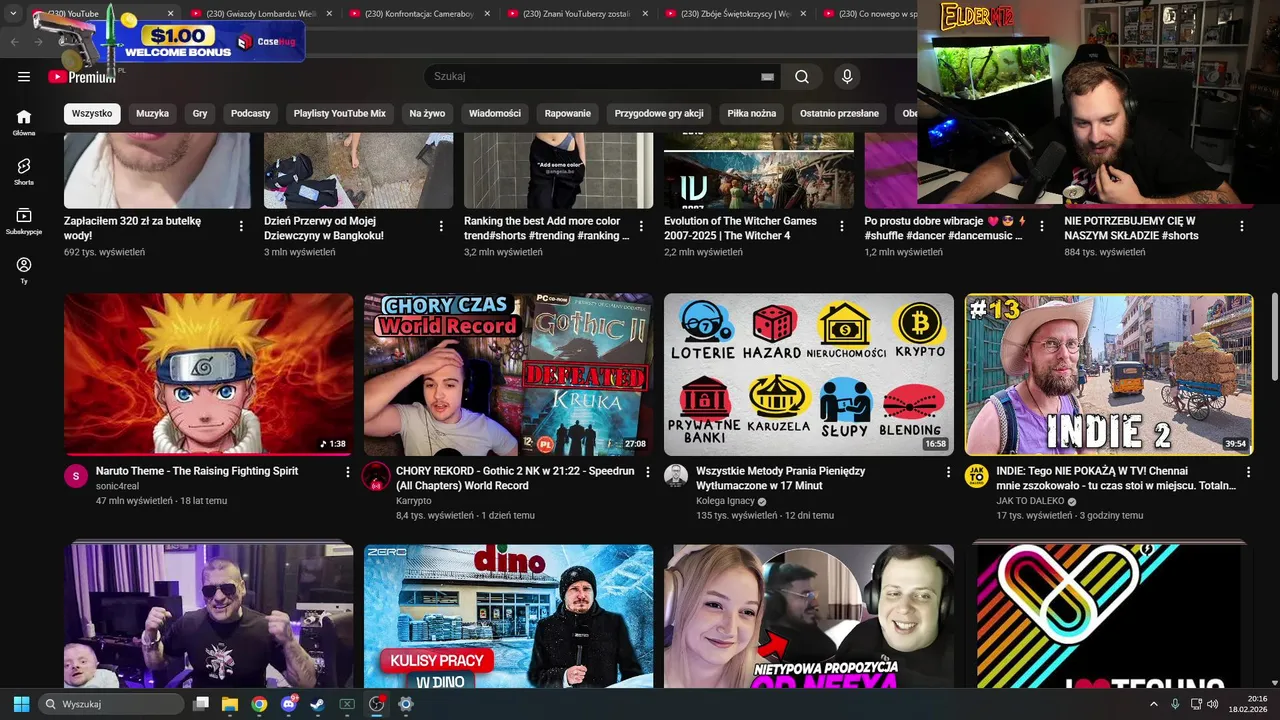The image size is (1280, 720).
Task: Select the Na żywo filter chip
Action: [x=427, y=114]
